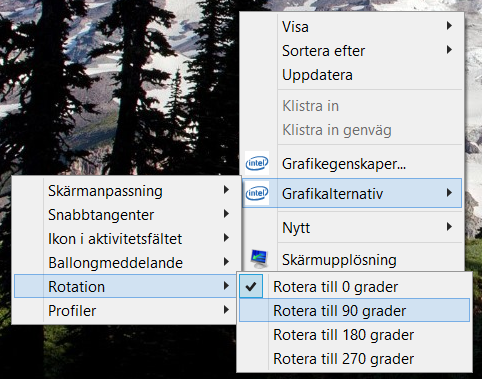Expand the Sortera efter submenu arrow
This screenshot has width=482, height=379.
[x=449, y=50]
